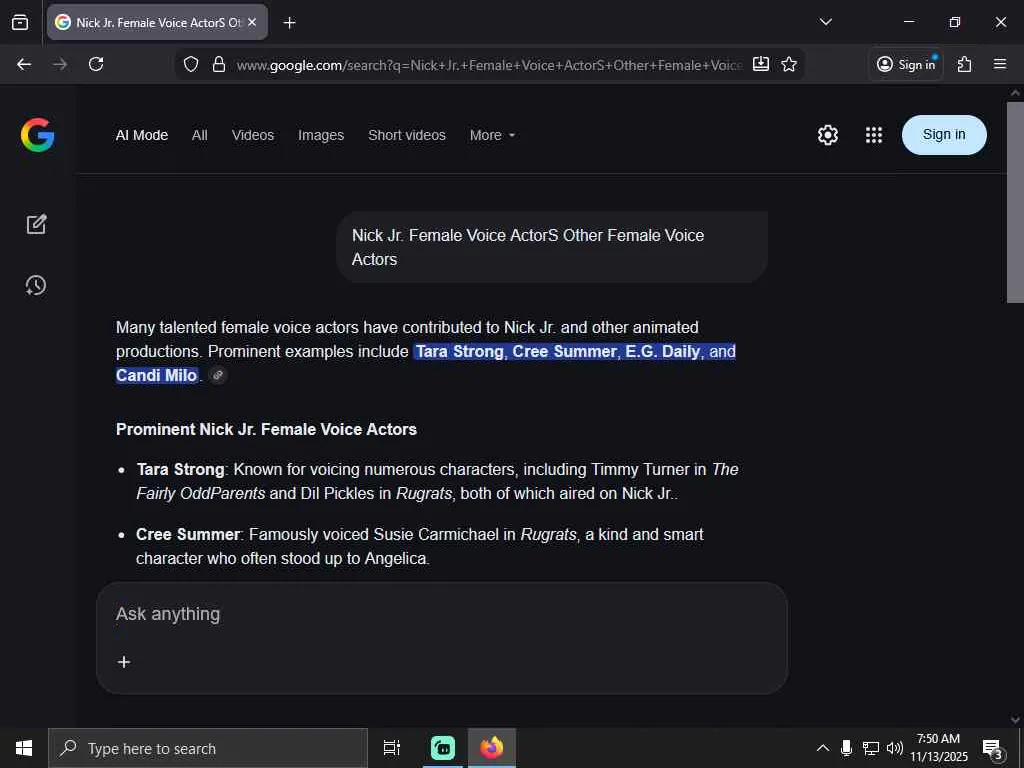Click the page vertical scrollbar thumb
Viewport: 1024px width, 768px height.
coord(1015,202)
